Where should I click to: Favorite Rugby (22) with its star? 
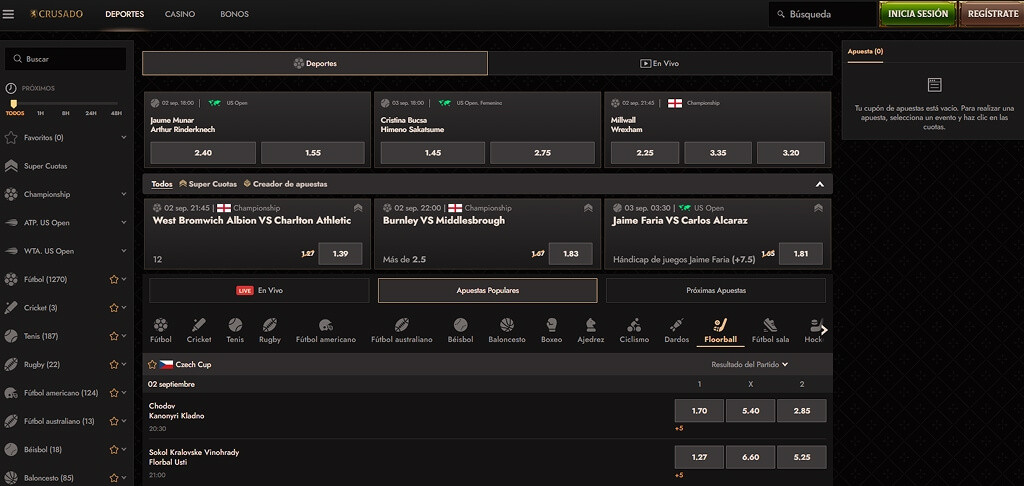(x=114, y=364)
